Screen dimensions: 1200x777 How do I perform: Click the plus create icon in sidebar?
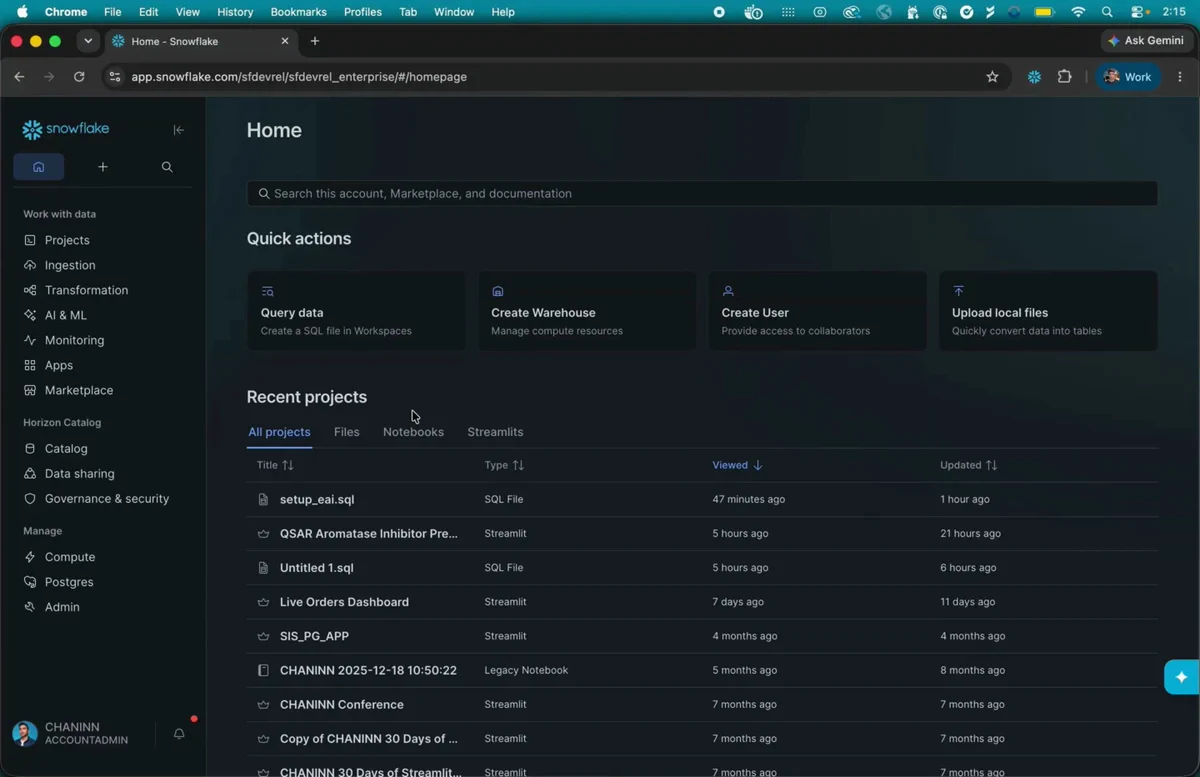coord(103,167)
